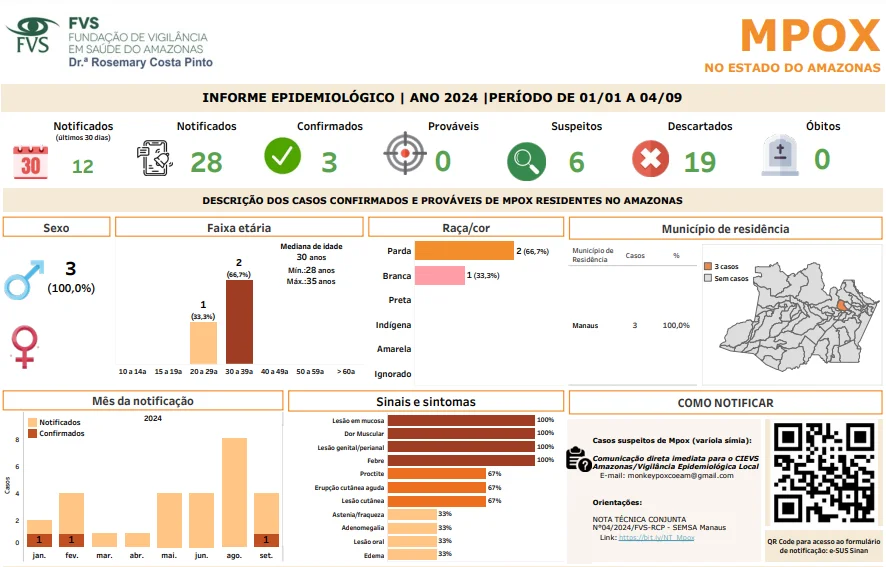Click the Confirmados legend swatch in monthly chart

pos(32,433)
